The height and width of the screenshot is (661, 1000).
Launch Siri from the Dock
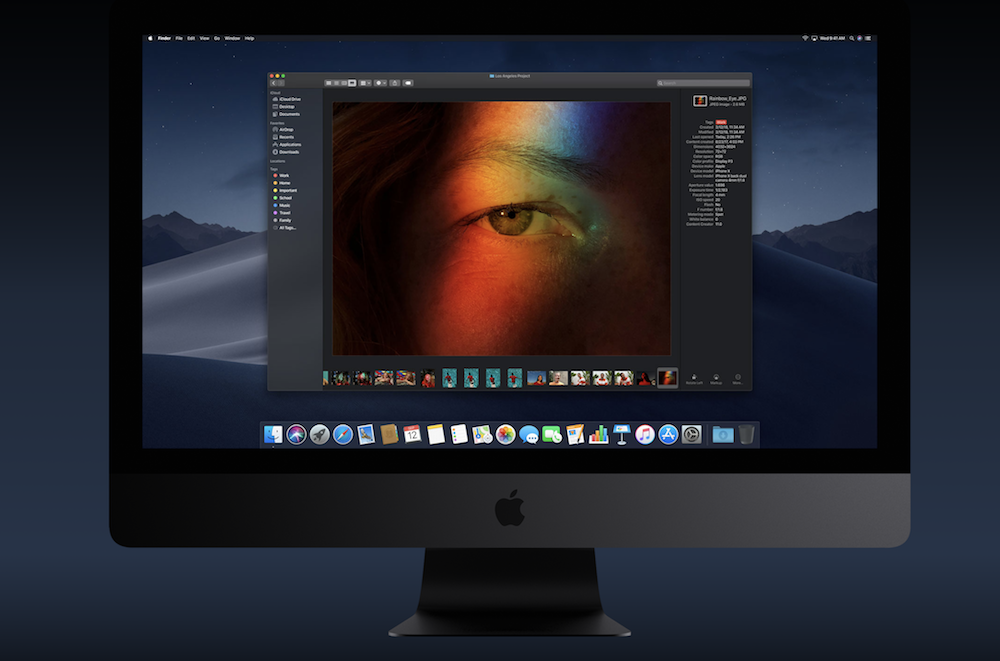296,434
